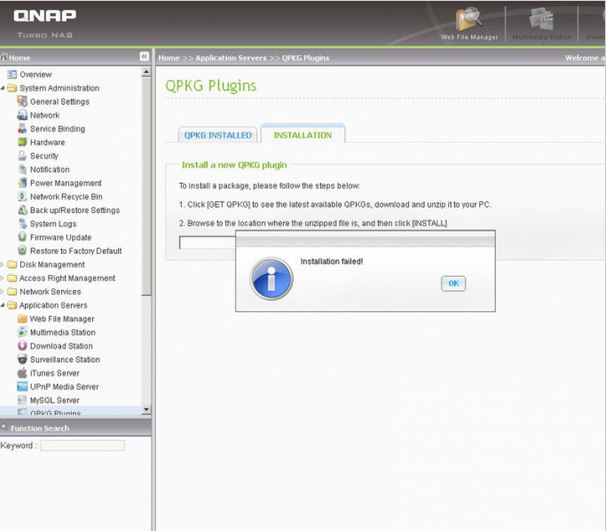
Task: Collapse the System Administration tree node
Action: [3, 88]
